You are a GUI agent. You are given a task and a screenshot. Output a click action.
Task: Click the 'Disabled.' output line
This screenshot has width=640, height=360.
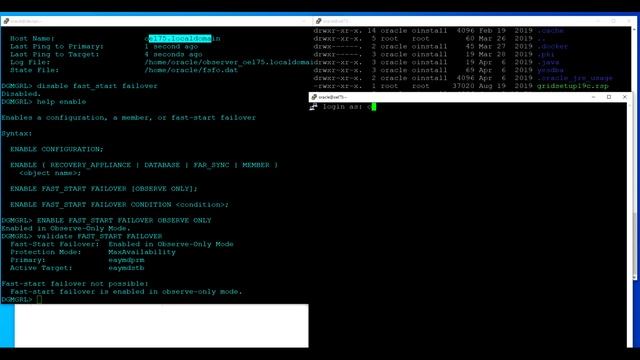pyautogui.click(x=21, y=94)
